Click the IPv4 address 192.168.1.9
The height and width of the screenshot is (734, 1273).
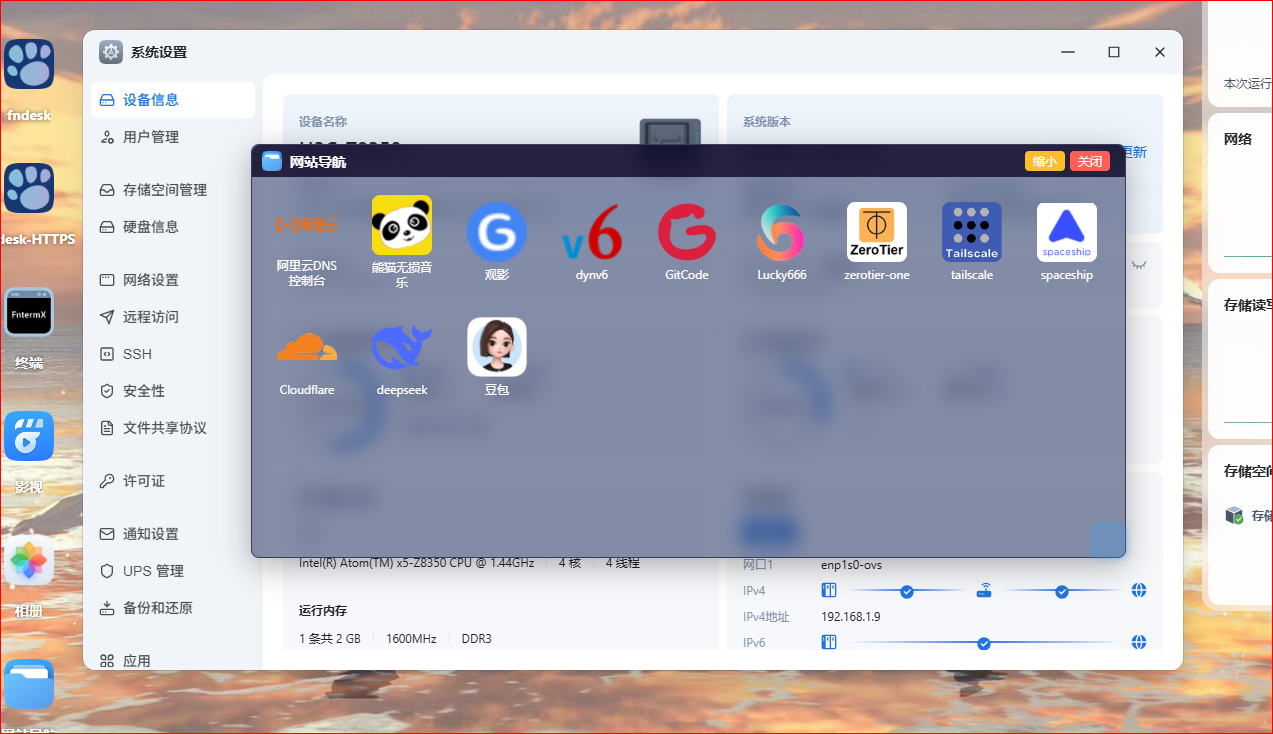point(851,617)
